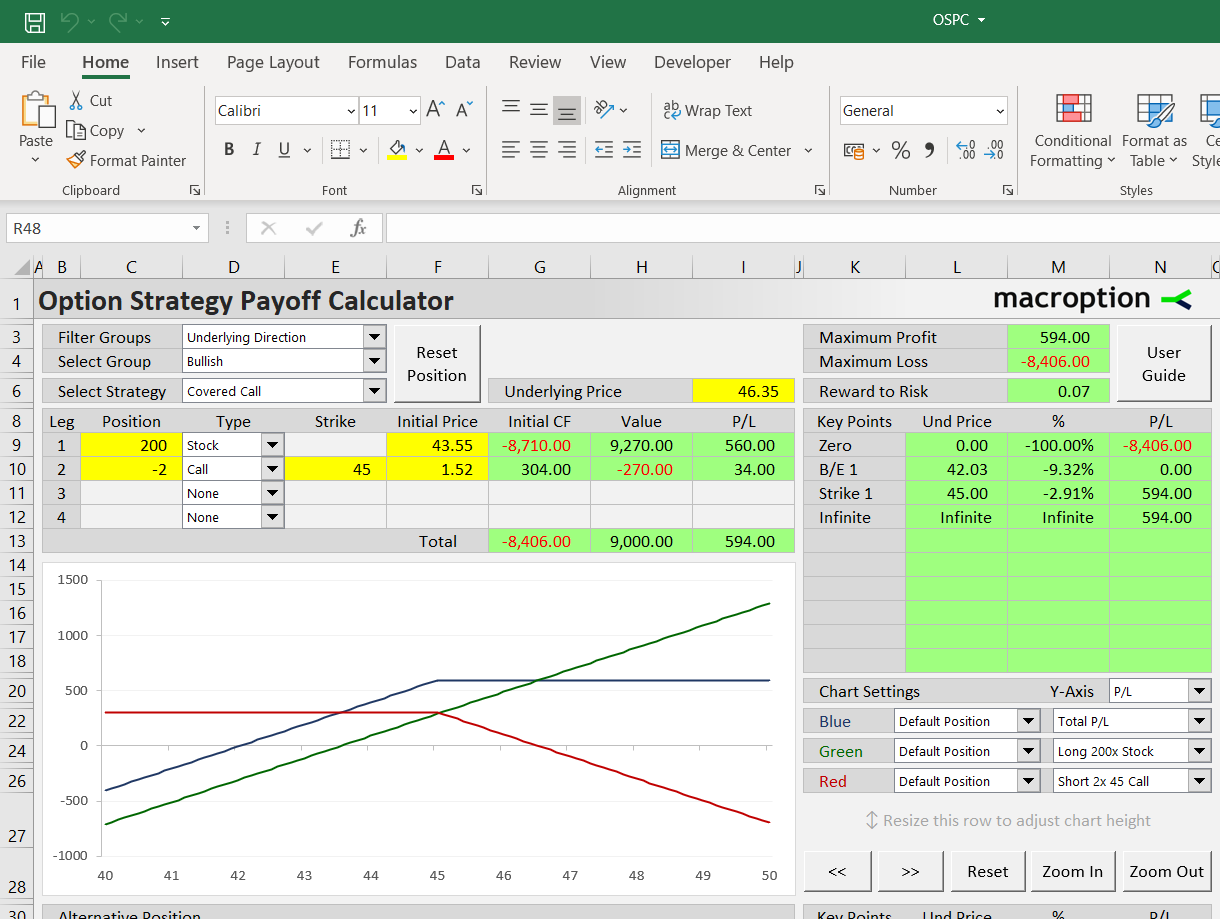Click the Paste clipboard icon
The image size is (1220, 919).
tap(37, 109)
